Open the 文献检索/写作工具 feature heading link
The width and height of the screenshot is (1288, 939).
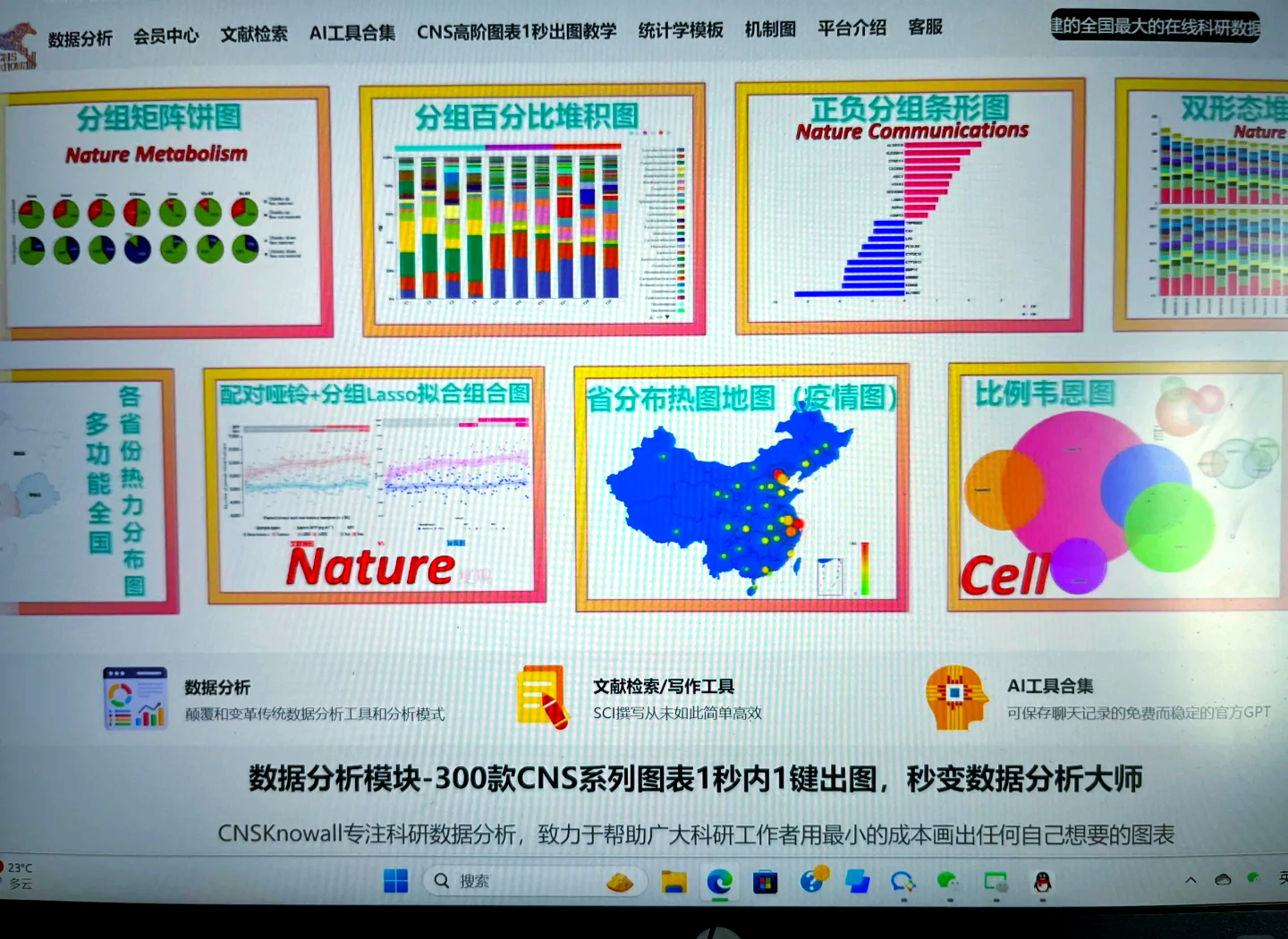click(664, 686)
